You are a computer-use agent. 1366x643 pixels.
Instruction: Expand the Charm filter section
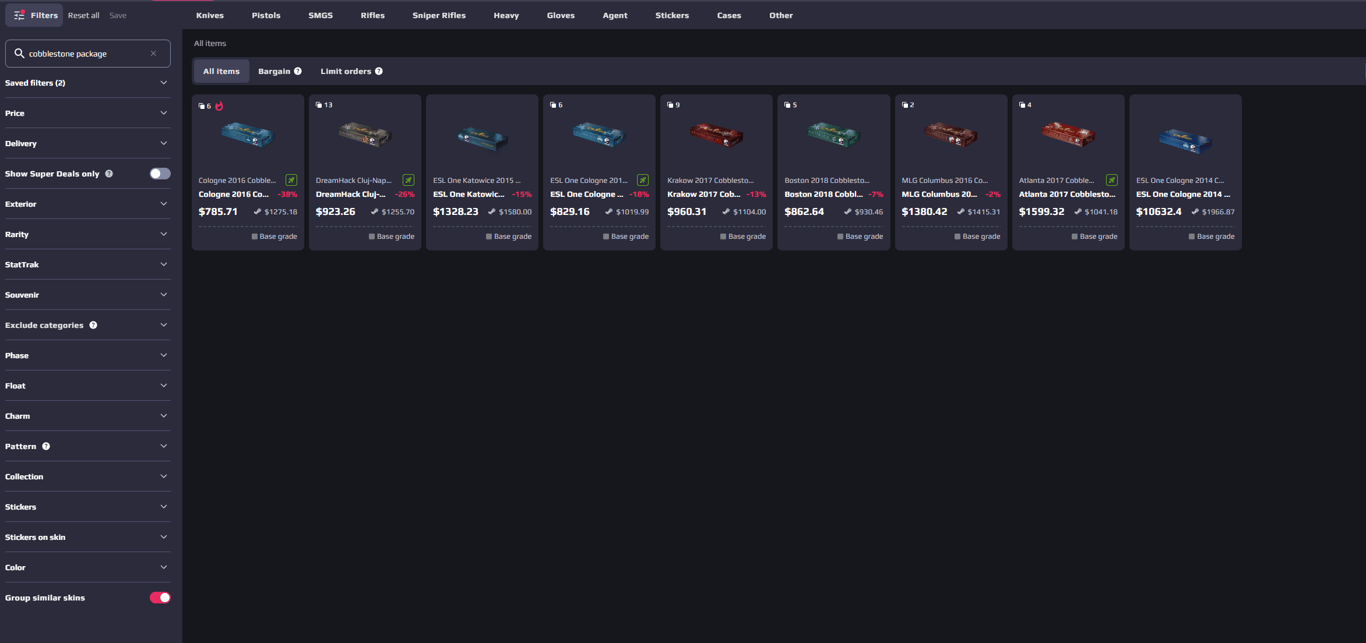pos(87,416)
